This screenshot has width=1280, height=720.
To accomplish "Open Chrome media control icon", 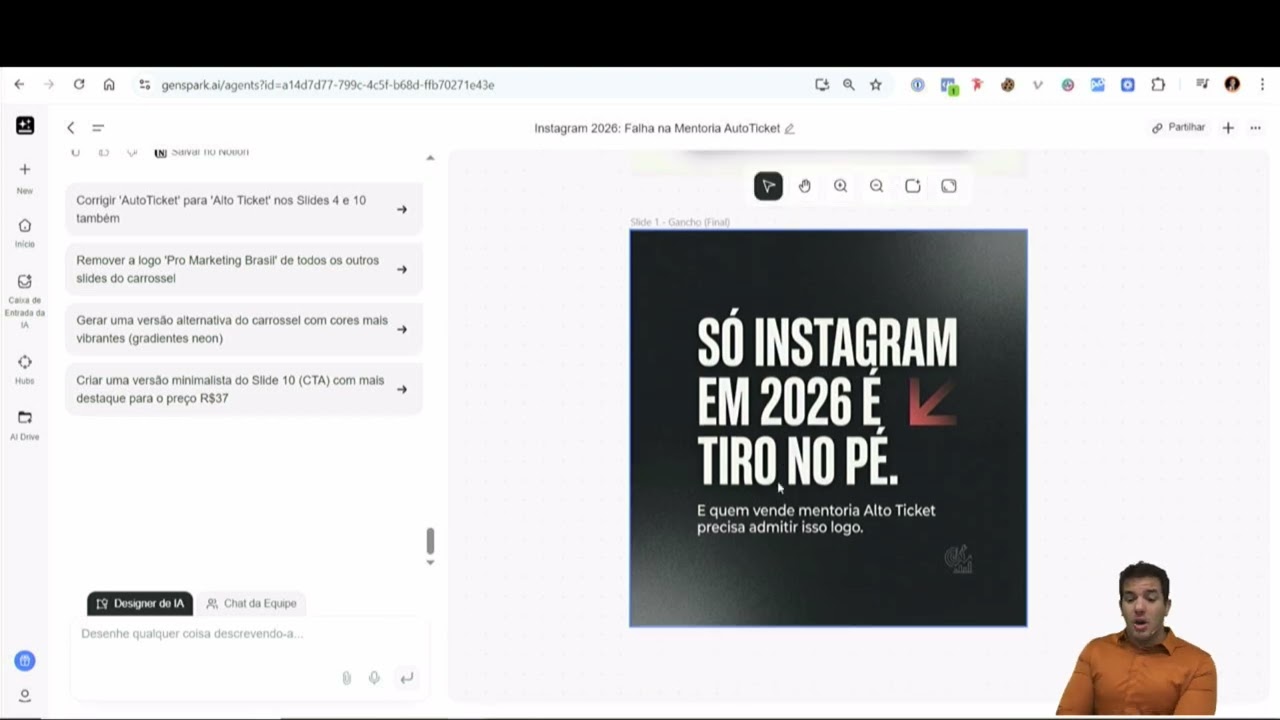I will (x=1202, y=85).
